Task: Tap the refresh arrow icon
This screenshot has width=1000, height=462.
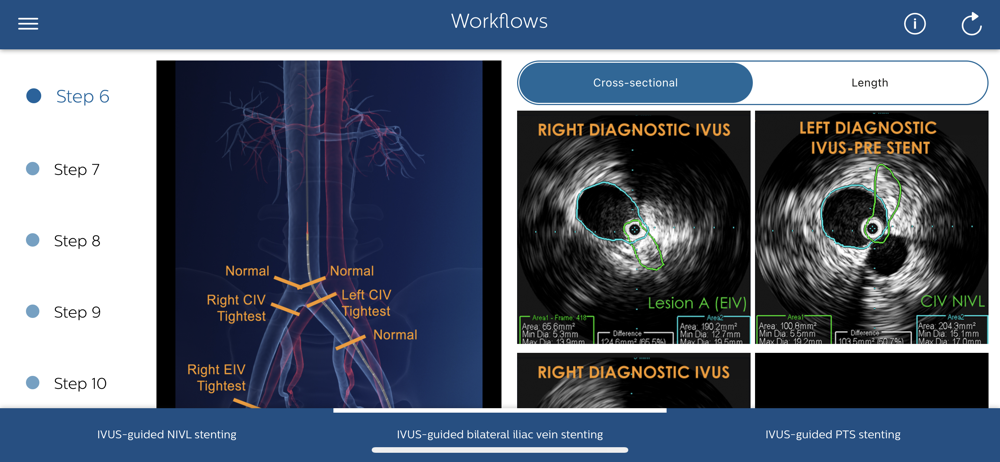Action: click(971, 24)
